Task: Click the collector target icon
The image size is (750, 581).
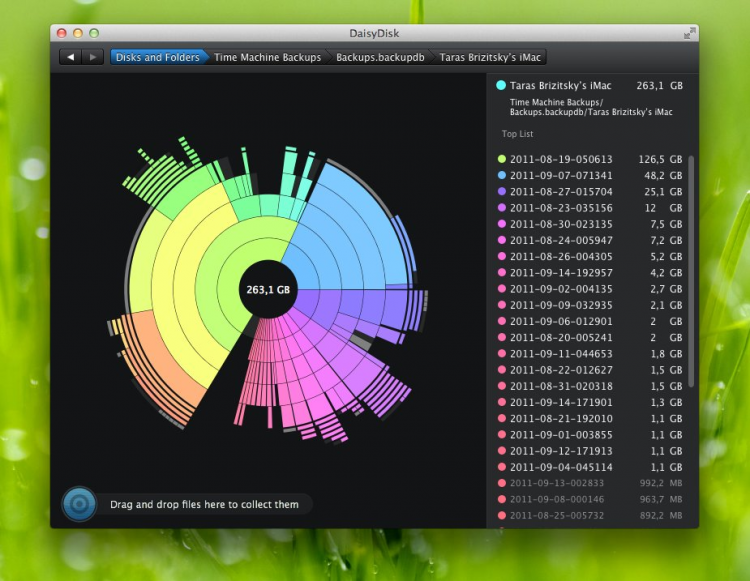Action: [x=79, y=504]
